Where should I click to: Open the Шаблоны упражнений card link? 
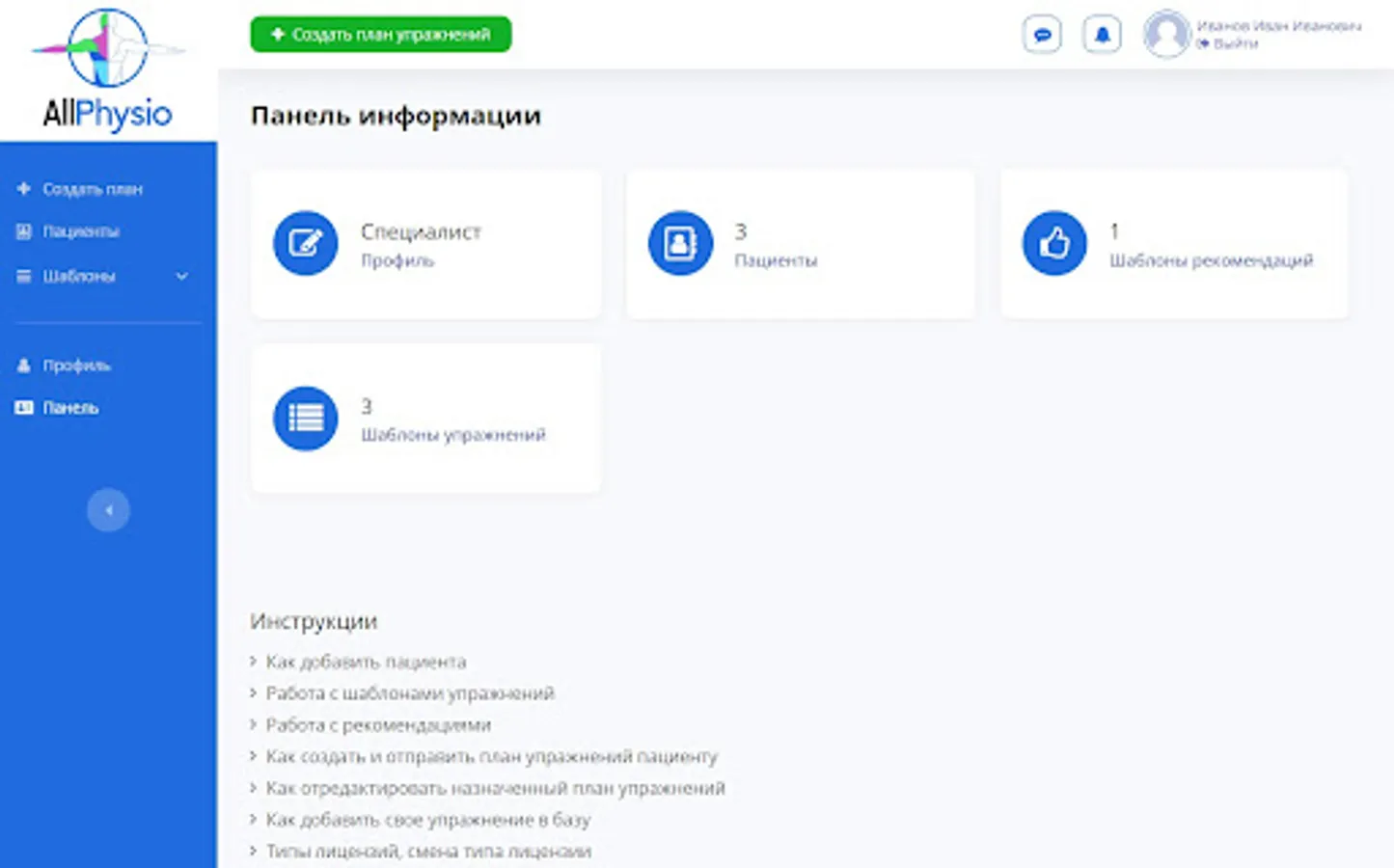(453, 435)
